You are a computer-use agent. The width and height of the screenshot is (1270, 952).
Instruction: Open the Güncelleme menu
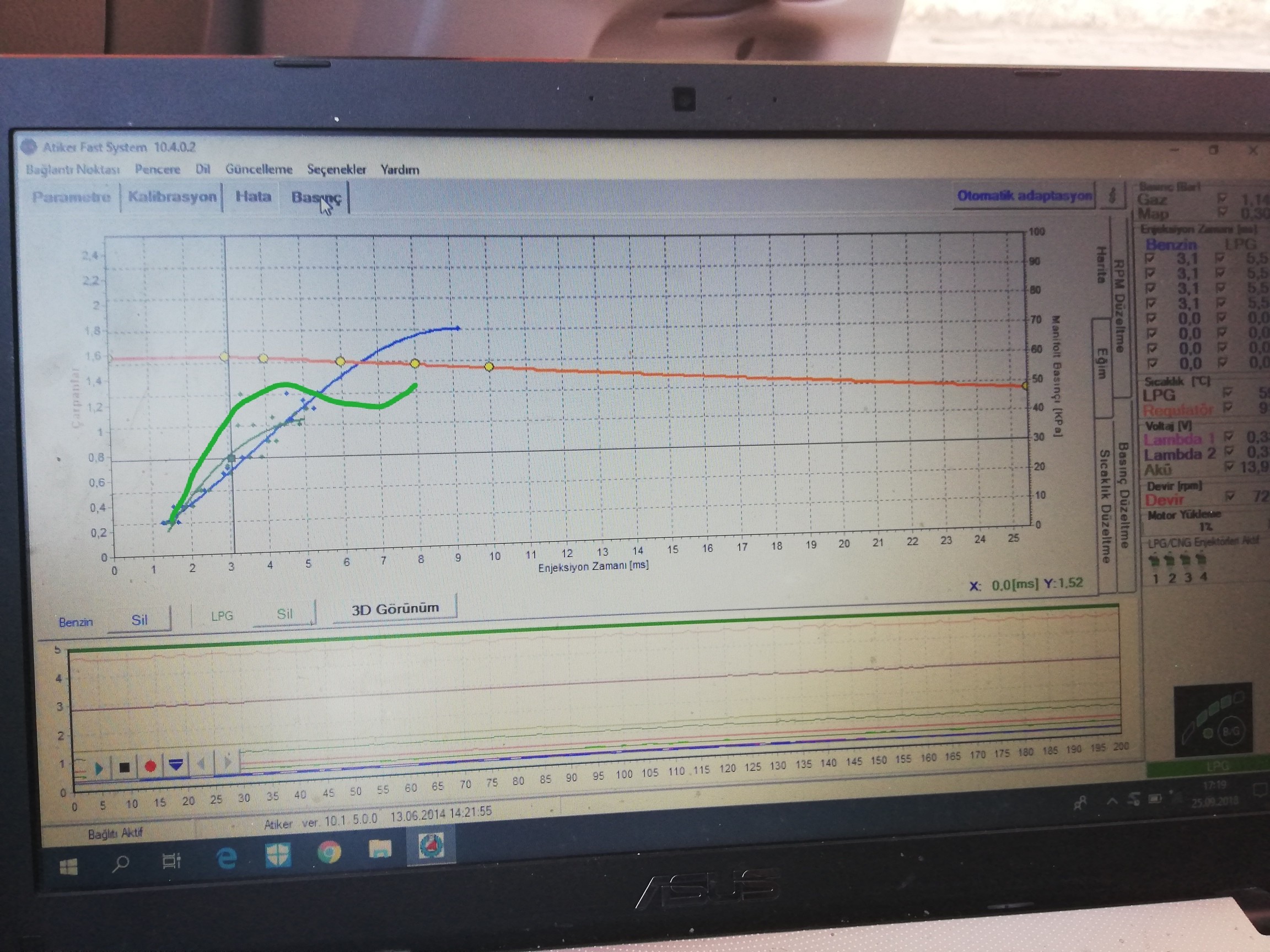(x=259, y=169)
